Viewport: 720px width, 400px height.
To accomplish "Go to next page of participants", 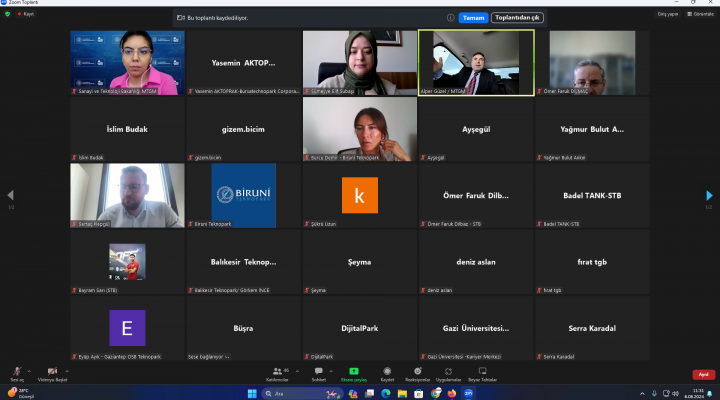I will click(709, 195).
